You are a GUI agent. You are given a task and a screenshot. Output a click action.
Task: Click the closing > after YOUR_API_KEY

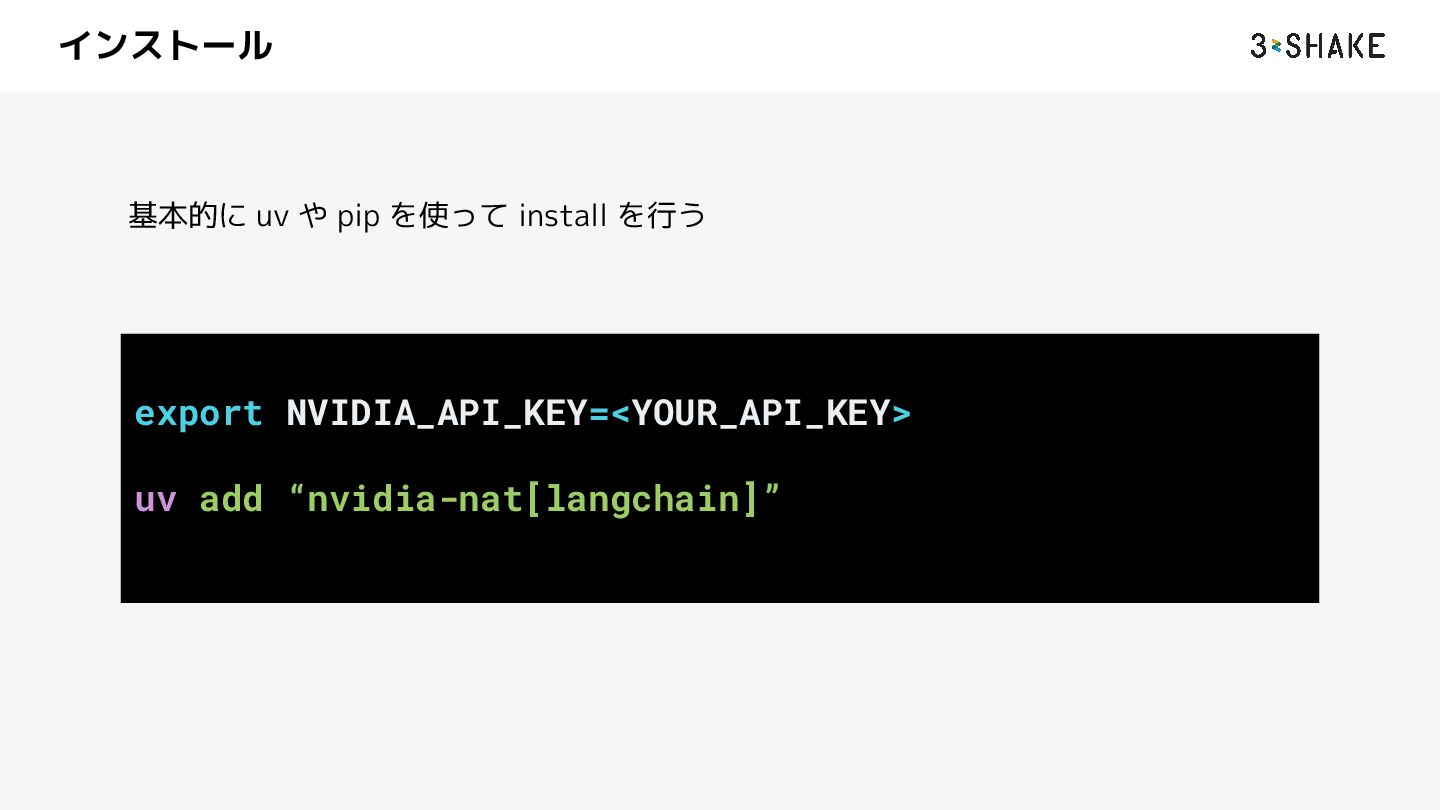901,413
